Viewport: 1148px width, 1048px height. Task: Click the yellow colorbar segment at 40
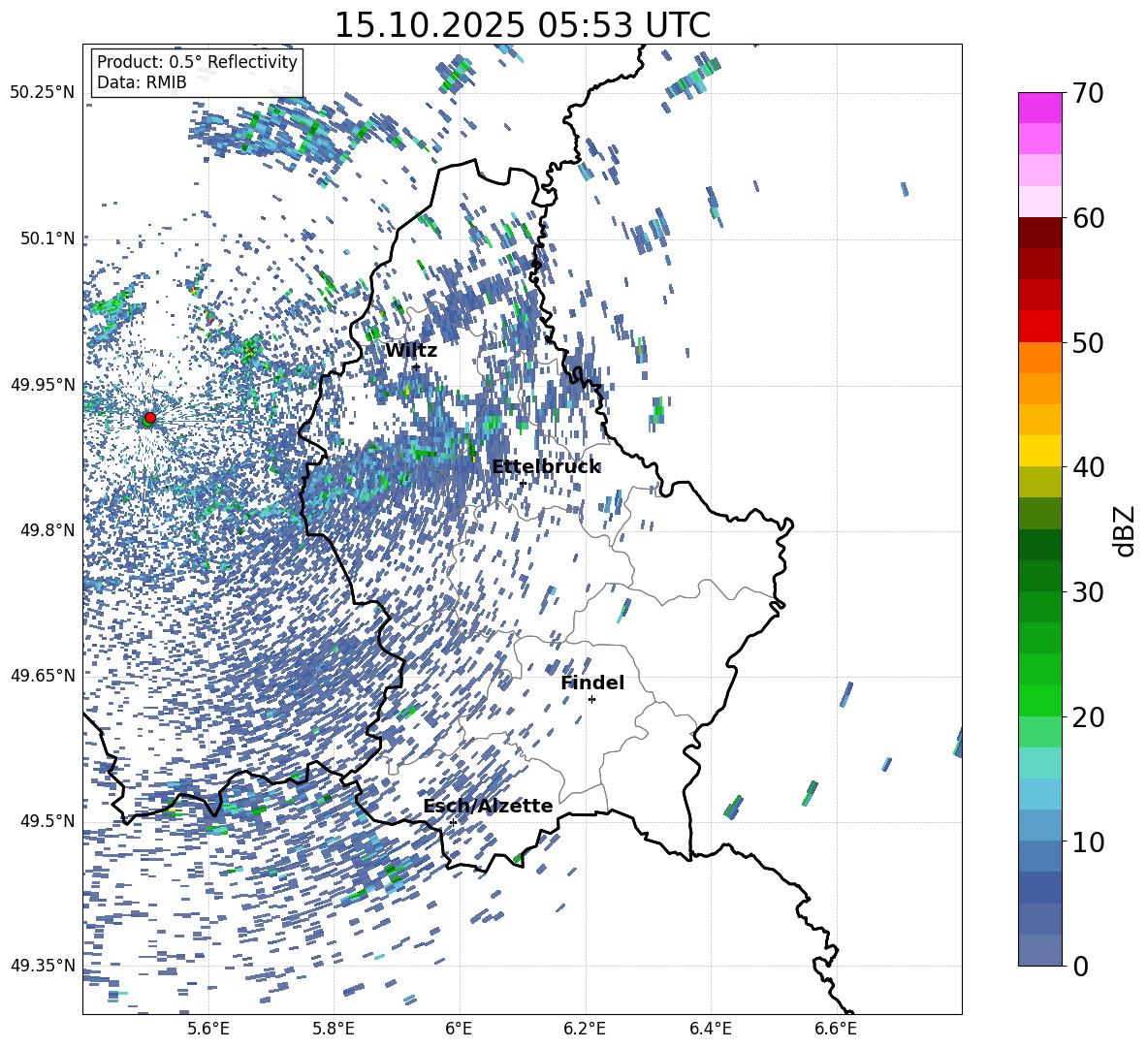[1039, 451]
